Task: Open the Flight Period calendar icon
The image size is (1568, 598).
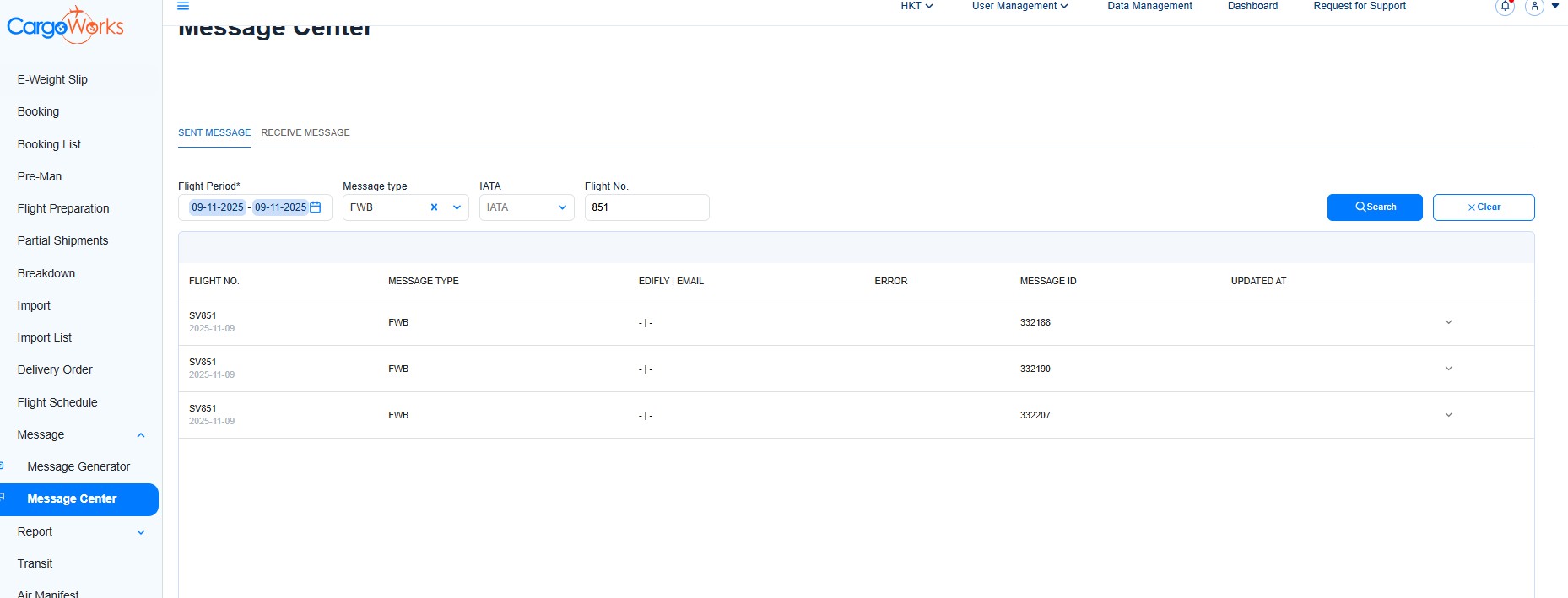Action: pos(316,207)
